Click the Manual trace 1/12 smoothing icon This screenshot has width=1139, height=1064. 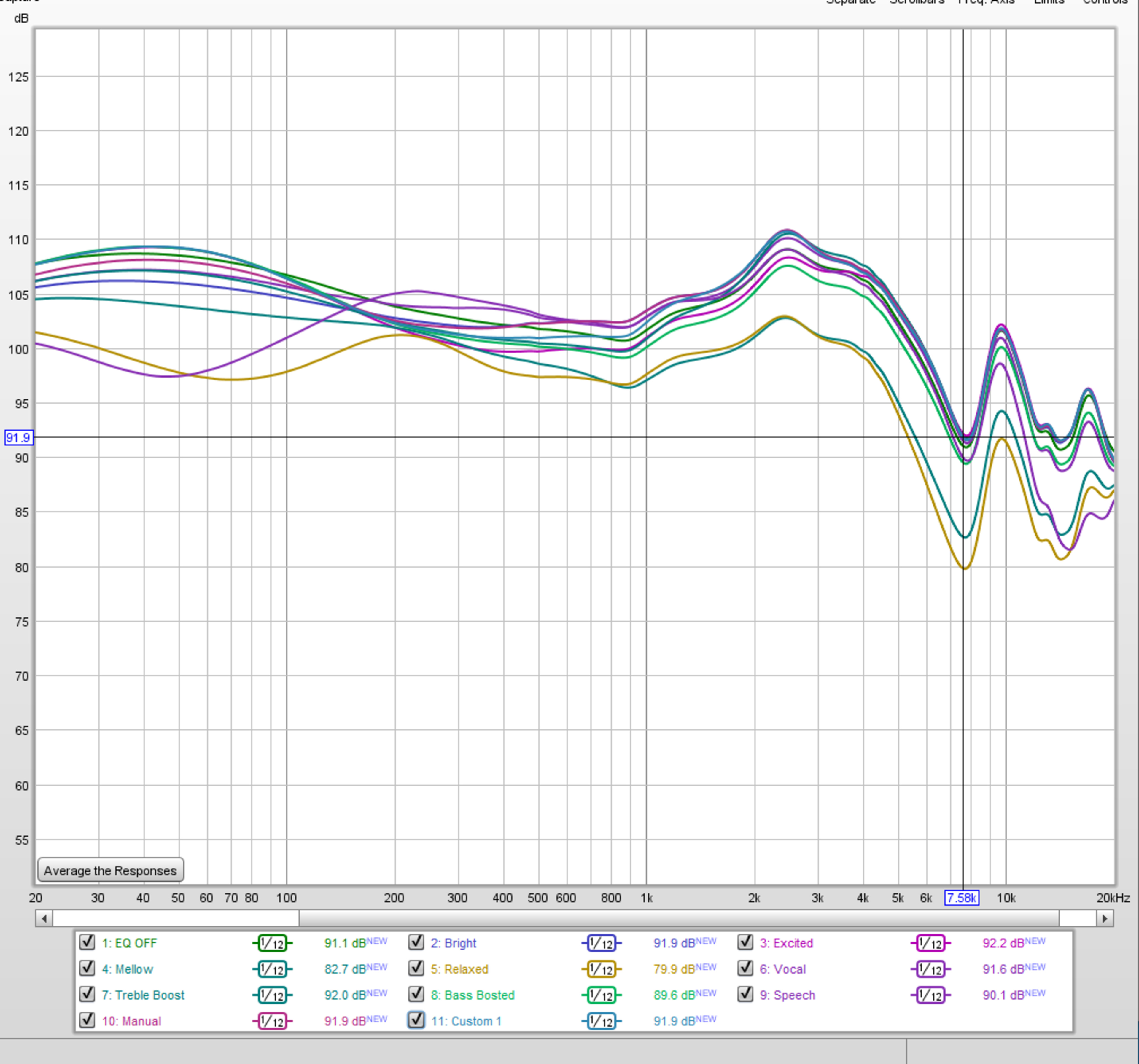tap(272, 1021)
